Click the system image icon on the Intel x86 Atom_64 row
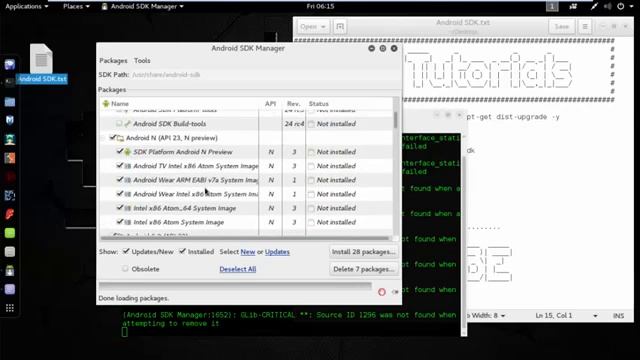640x360 pixels. point(127,208)
